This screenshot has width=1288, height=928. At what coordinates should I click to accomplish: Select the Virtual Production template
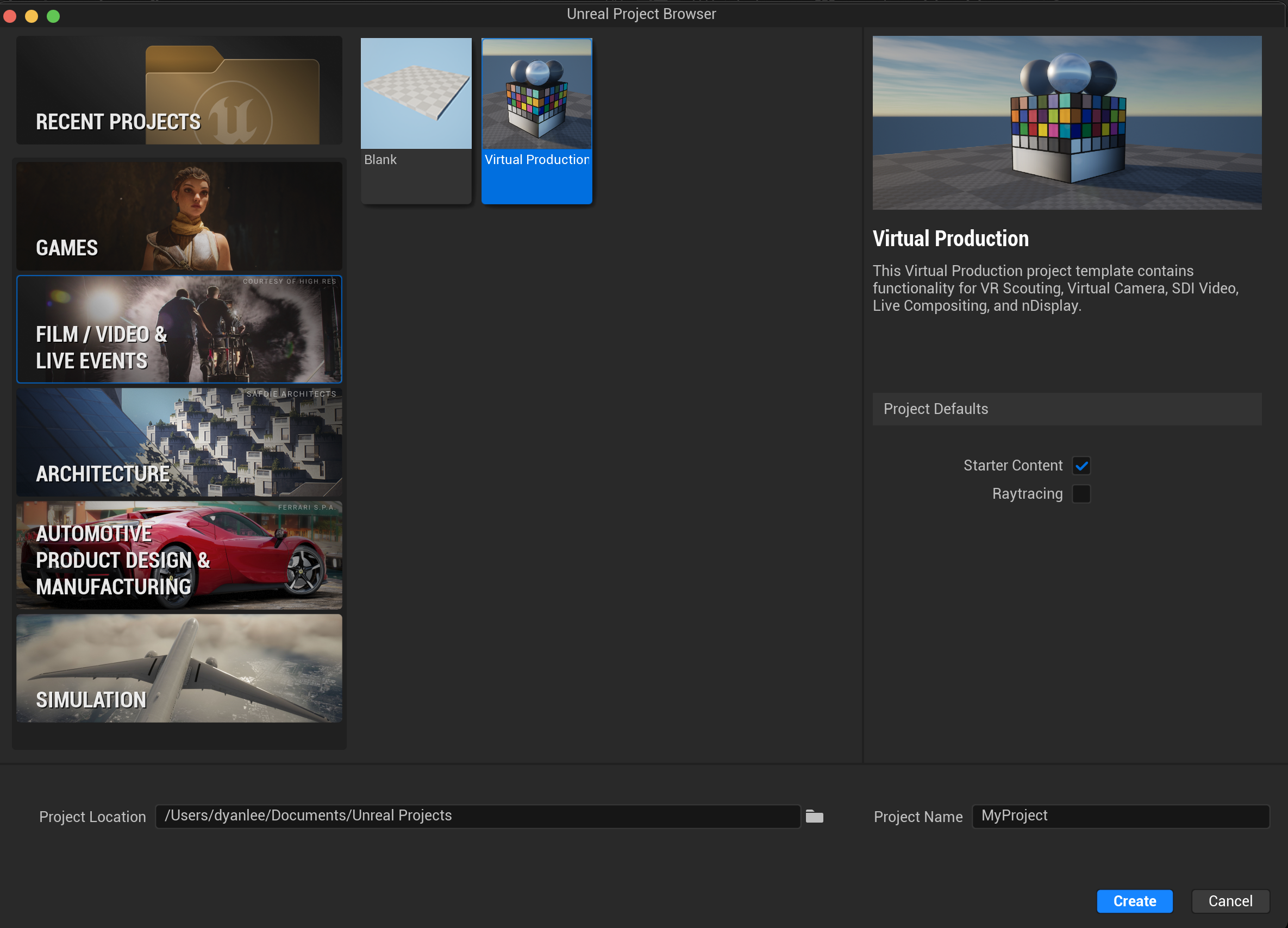[537, 121]
